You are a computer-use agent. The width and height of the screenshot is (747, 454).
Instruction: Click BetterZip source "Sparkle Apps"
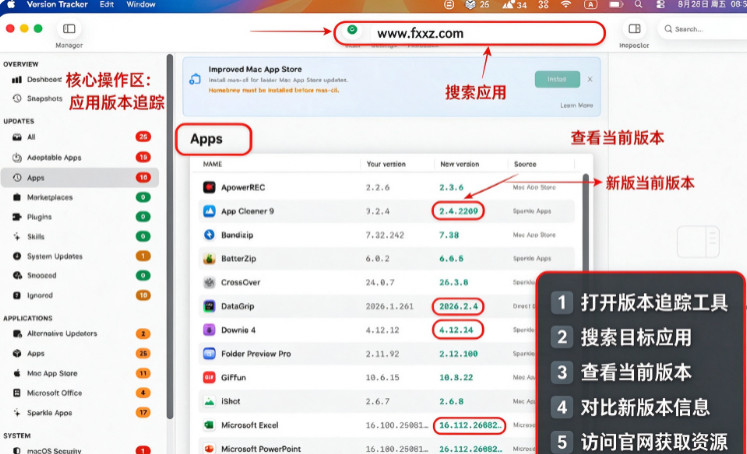[532, 259]
